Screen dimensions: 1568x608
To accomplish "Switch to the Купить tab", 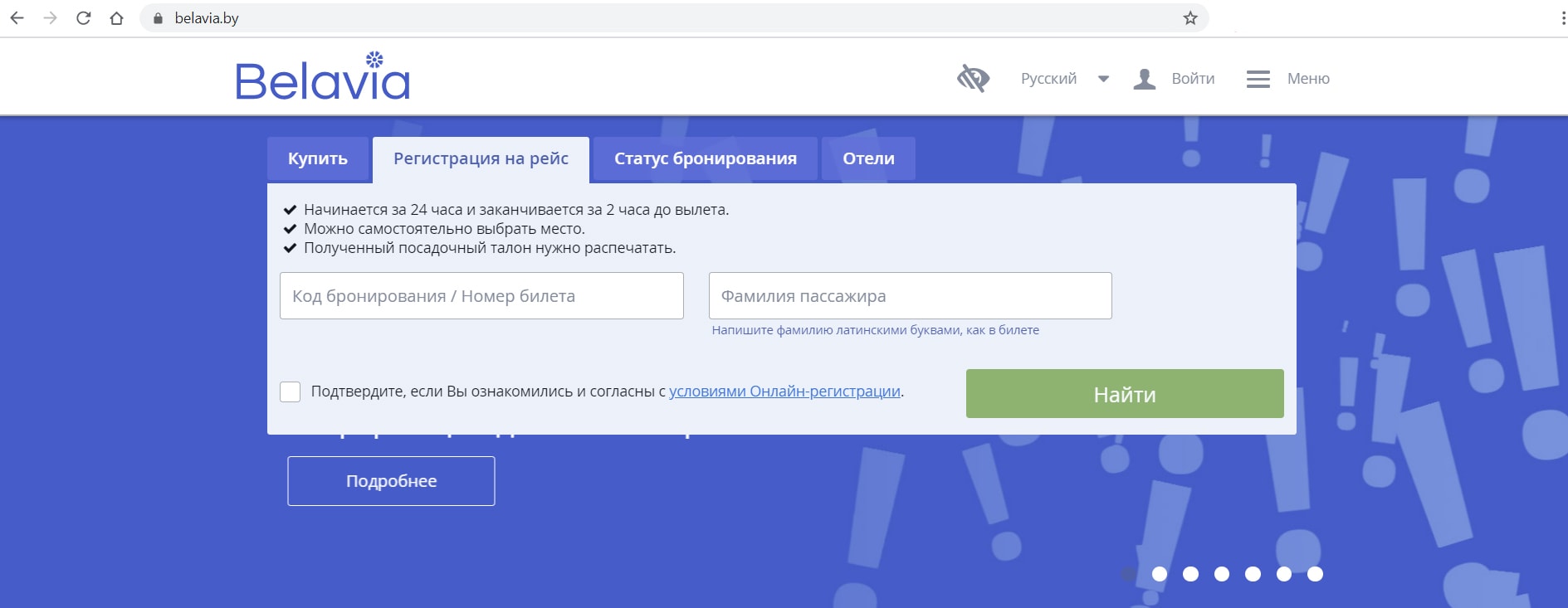I will pyautogui.click(x=318, y=158).
